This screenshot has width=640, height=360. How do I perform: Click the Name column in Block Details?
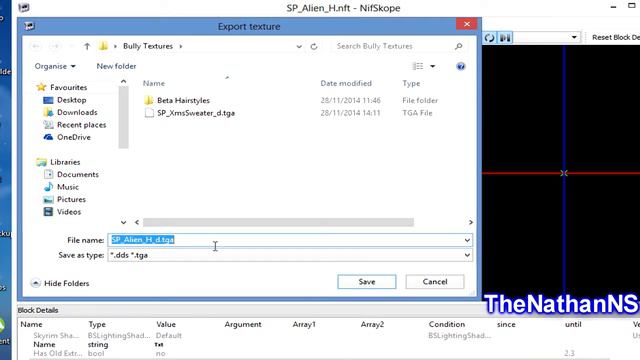31,324
